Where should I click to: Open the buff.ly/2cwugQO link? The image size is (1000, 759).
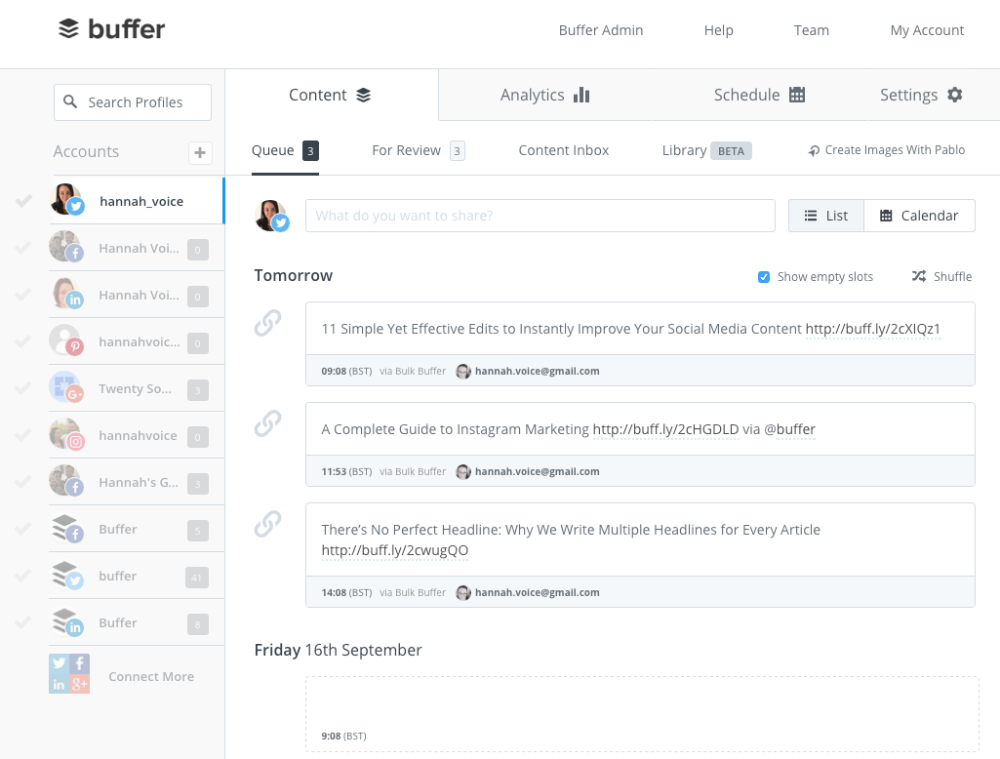pos(394,550)
